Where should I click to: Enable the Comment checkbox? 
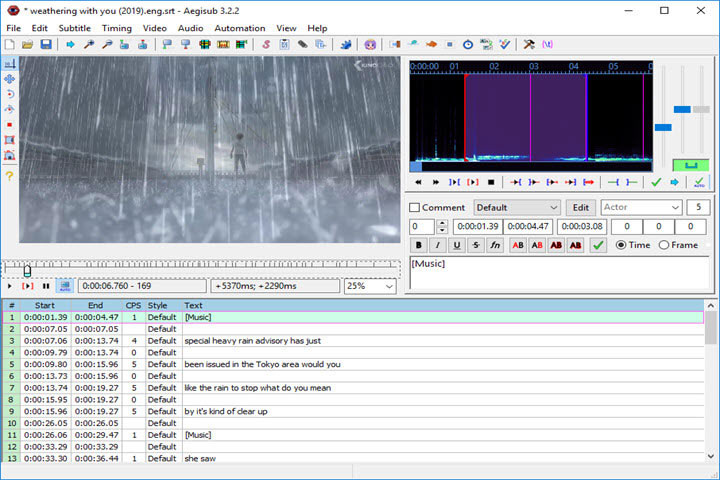[415, 208]
